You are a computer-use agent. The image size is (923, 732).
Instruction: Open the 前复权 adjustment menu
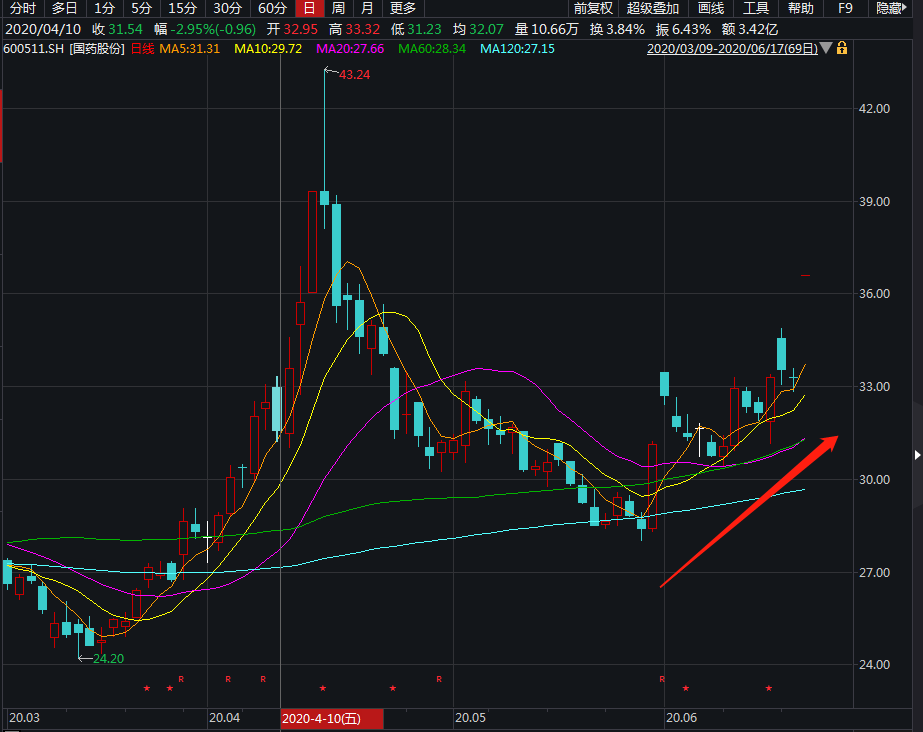coord(593,8)
